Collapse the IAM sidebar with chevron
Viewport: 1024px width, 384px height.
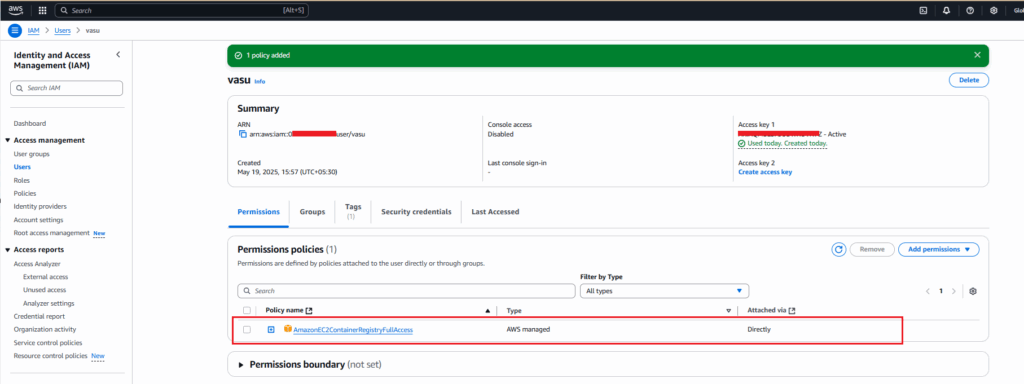[118, 54]
